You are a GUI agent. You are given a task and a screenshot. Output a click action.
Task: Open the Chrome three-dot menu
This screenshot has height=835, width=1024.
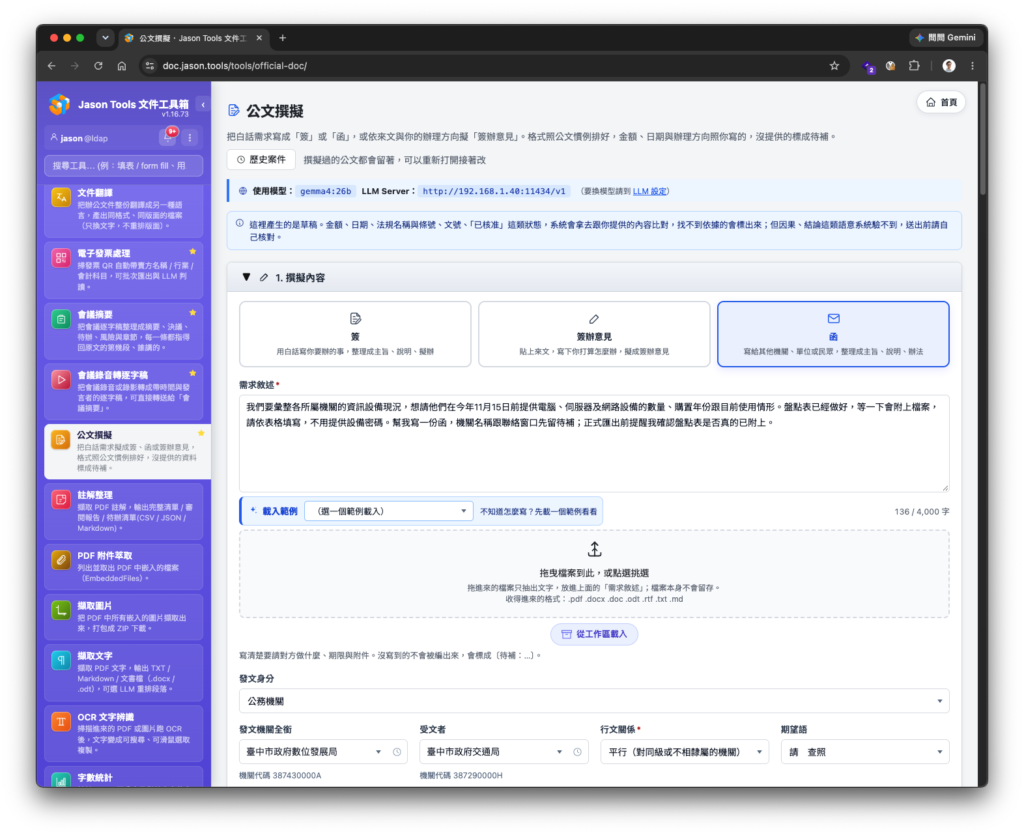[972, 65]
